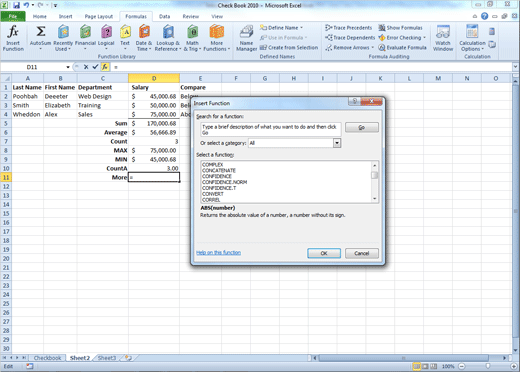Select row 11 header

pos(6,177)
